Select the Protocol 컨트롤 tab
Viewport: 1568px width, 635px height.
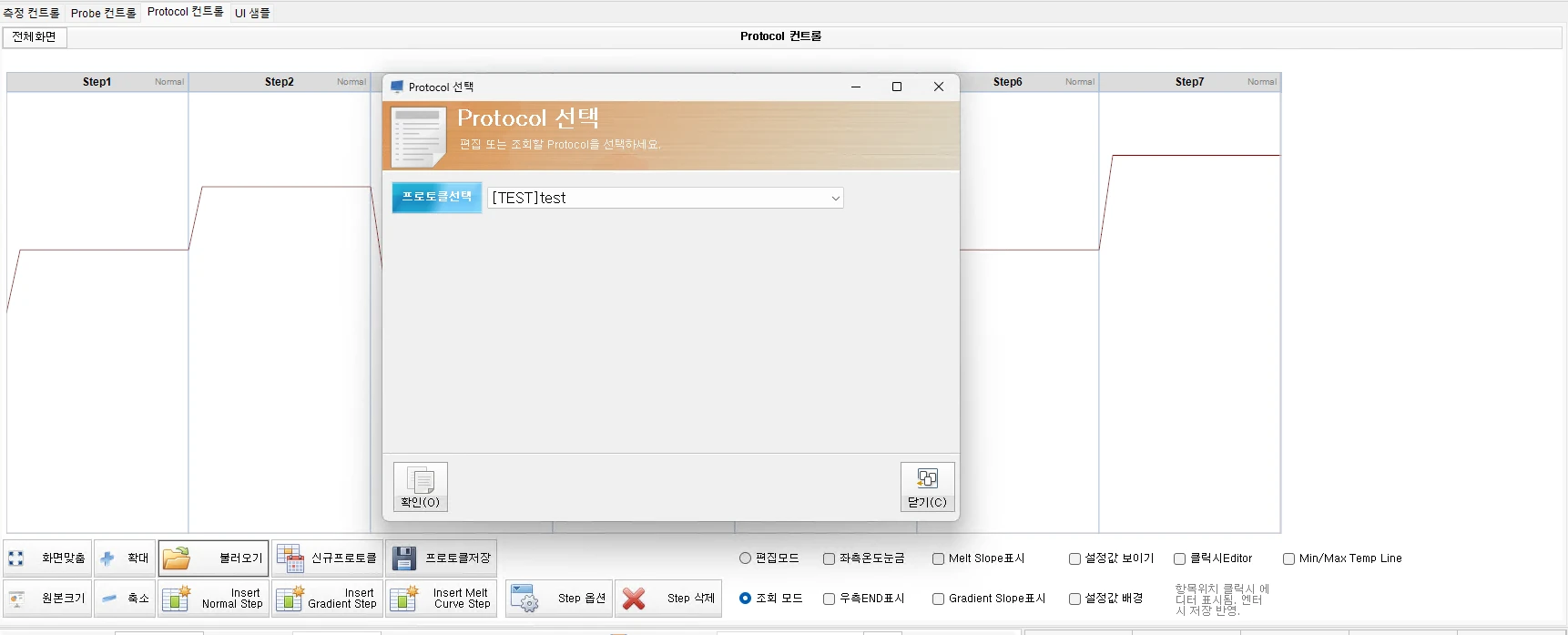(185, 12)
